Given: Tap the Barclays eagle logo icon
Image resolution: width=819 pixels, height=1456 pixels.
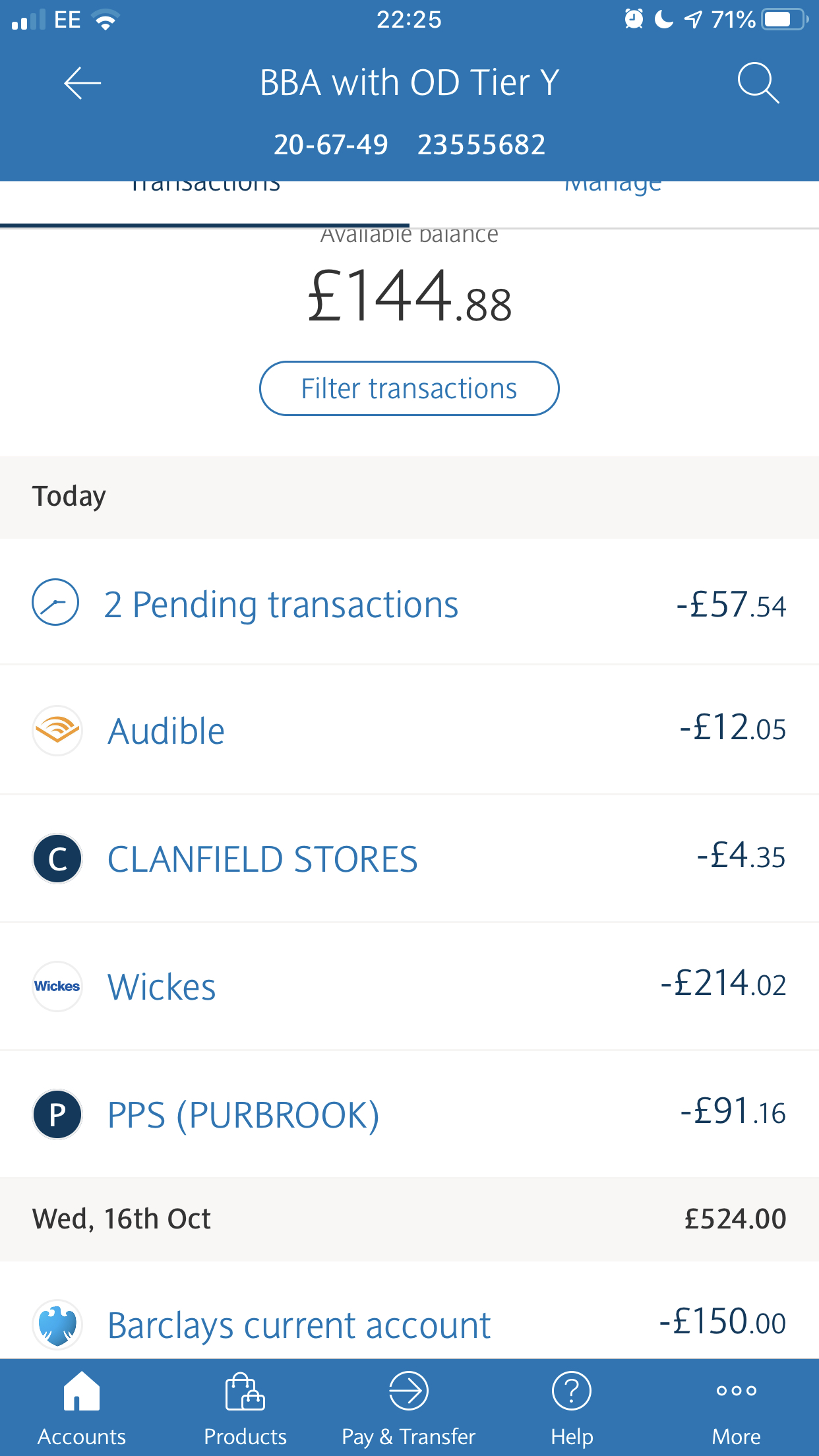Looking at the screenshot, I should [57, 1323].
